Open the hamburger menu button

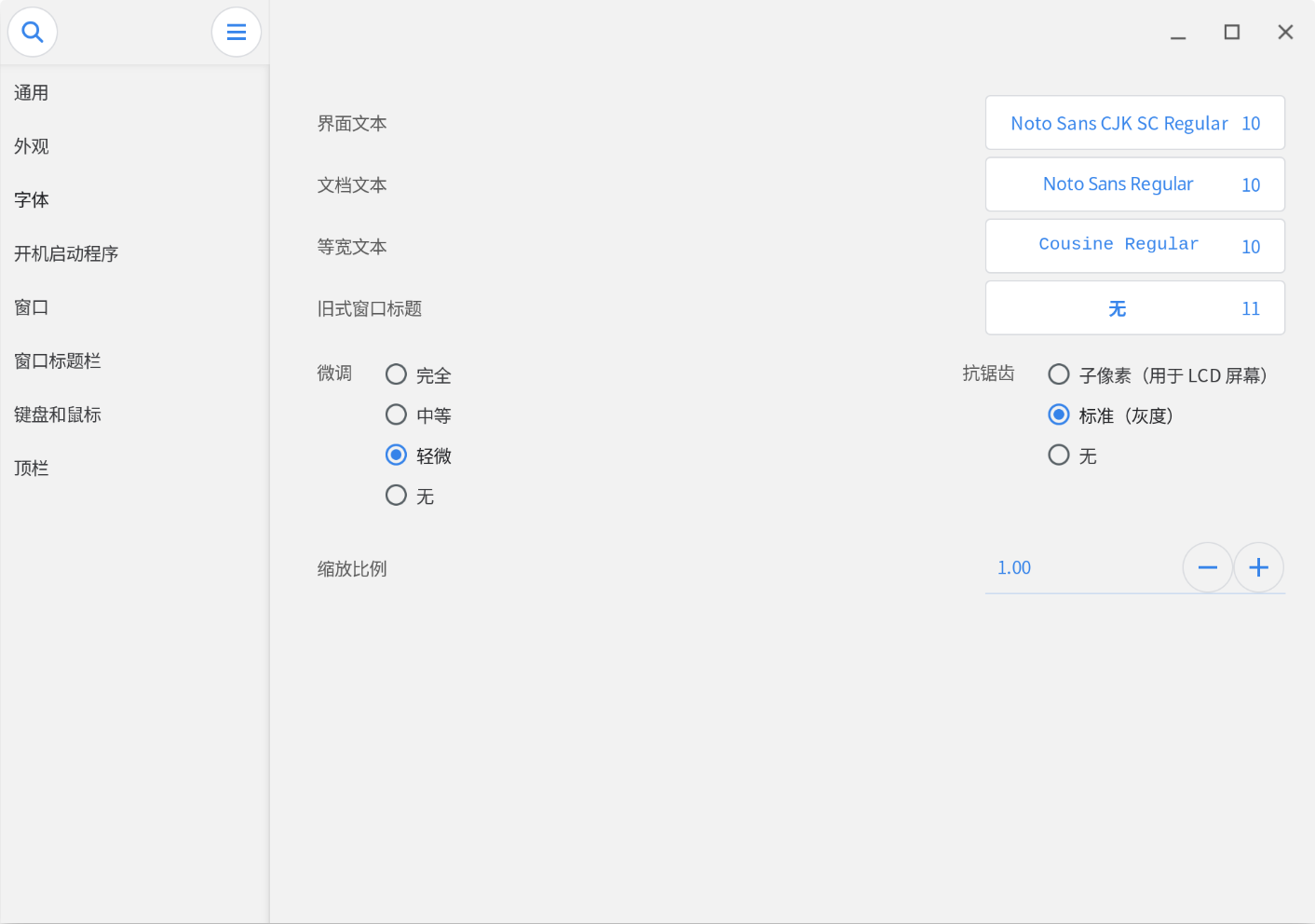click(237, 32)
